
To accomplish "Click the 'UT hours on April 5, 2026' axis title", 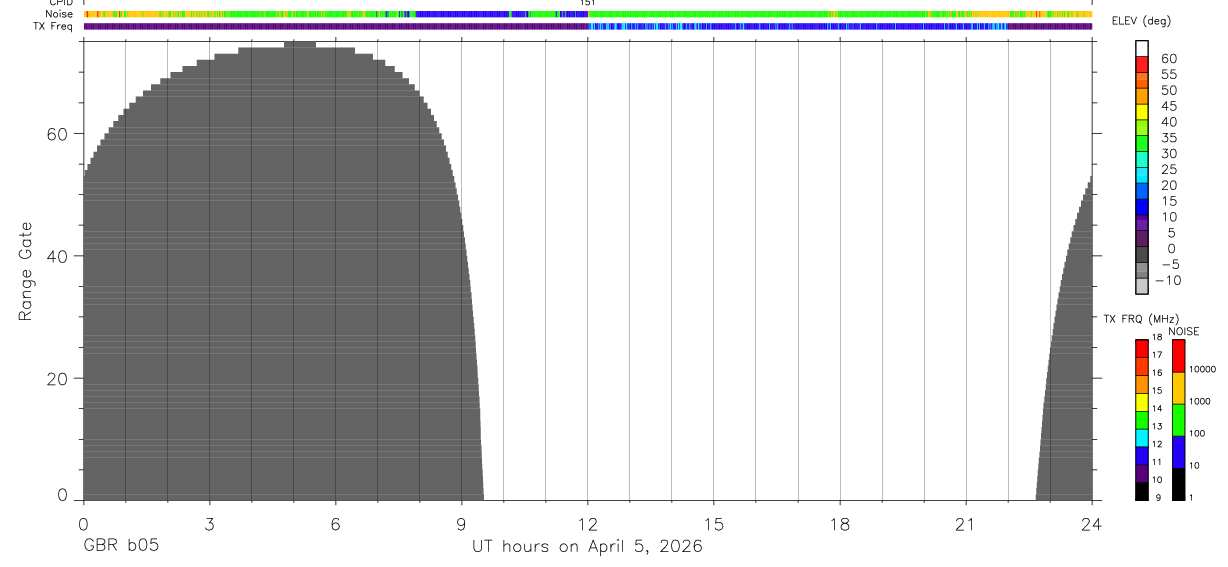I will 587,547.
